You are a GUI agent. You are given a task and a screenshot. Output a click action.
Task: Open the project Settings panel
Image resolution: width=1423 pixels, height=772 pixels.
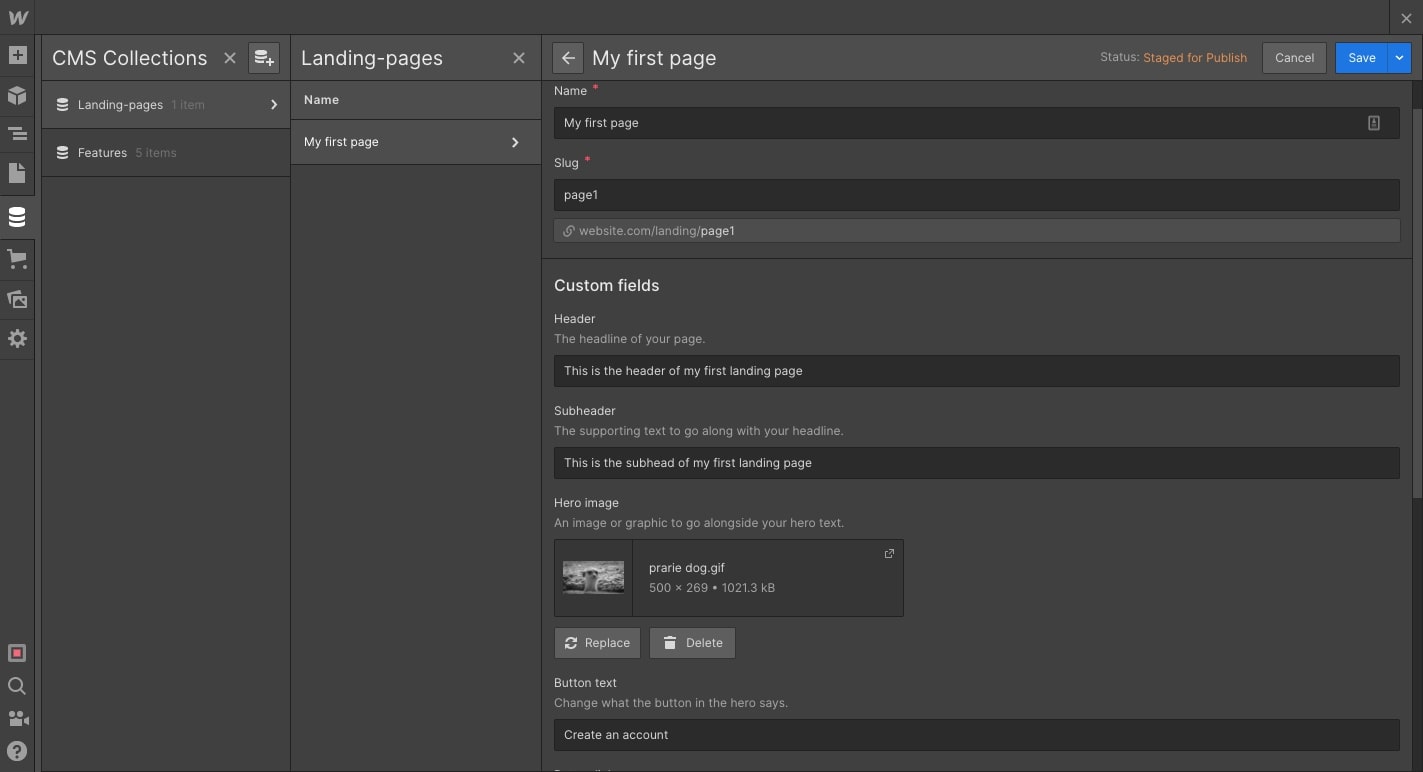(x=17, y=338)
